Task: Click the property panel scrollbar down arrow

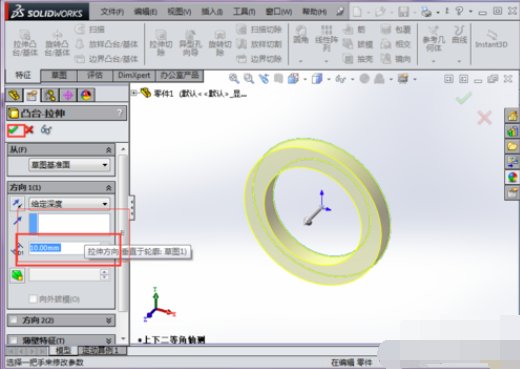Action: coord(123,339)
